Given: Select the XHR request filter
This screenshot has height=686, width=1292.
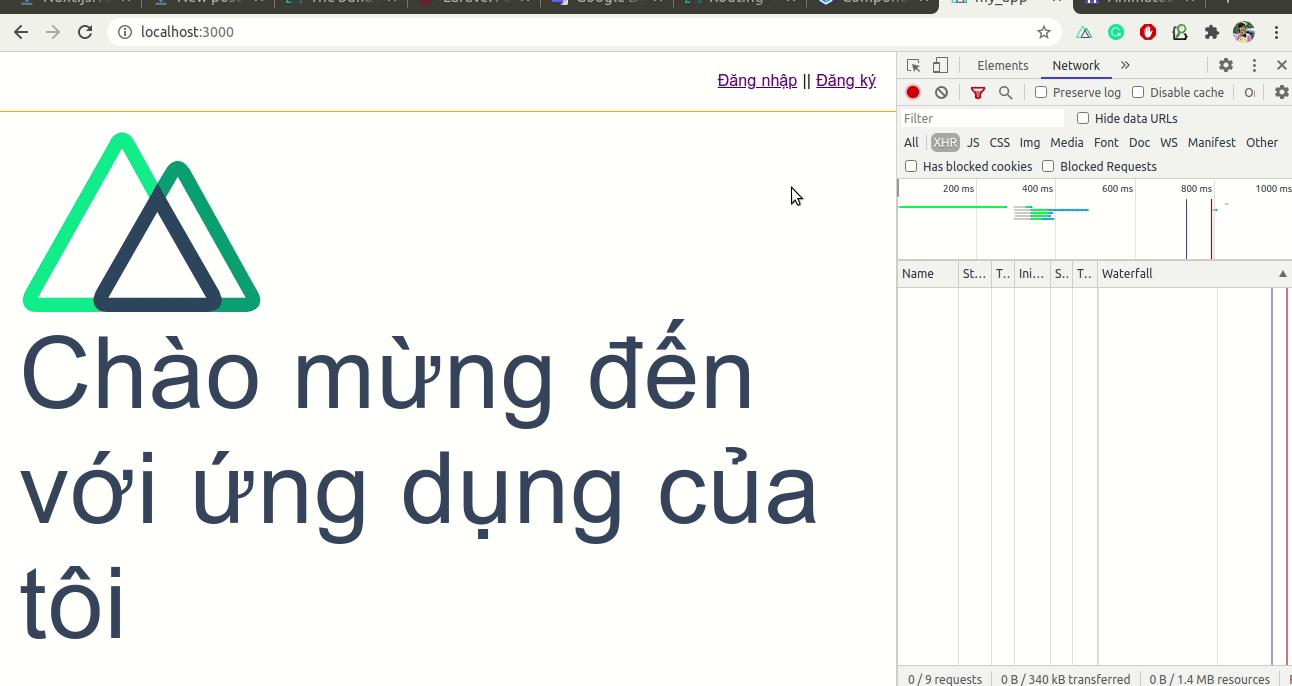Looking at the screenshot, I should (x=945, y=142).
